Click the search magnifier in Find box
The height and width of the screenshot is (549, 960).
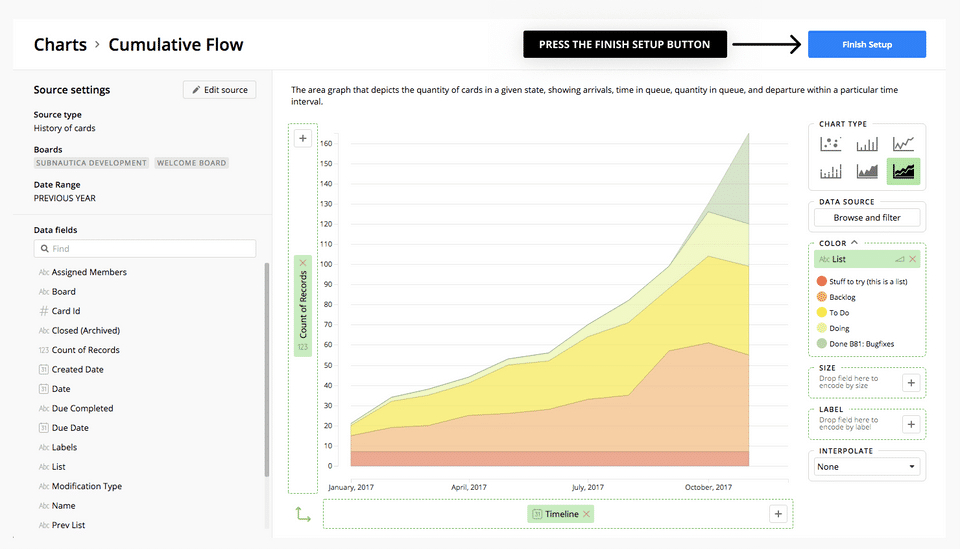point(45,248)
